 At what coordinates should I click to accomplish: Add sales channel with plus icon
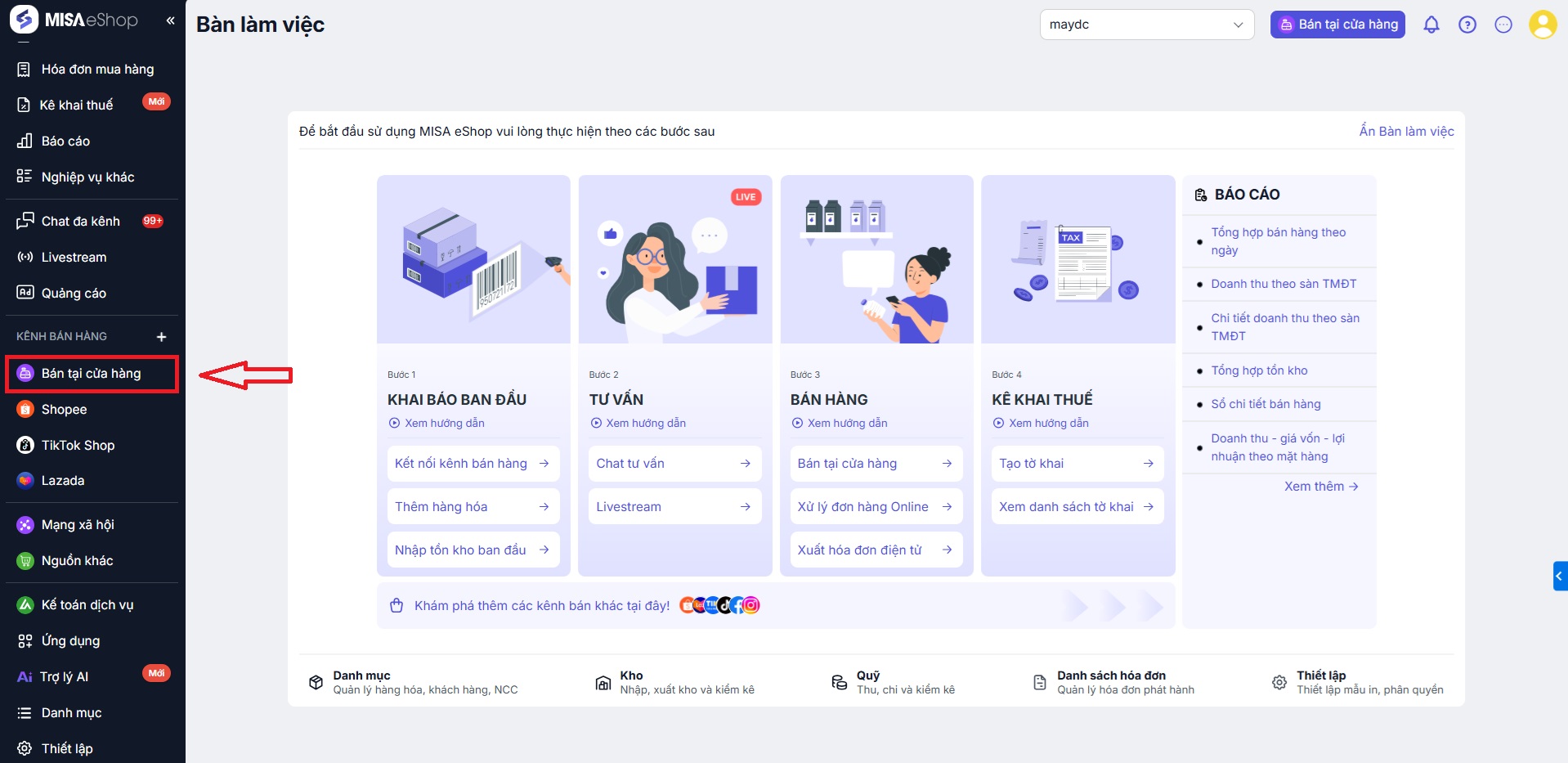pyautogui.click(x=162, y=337)
